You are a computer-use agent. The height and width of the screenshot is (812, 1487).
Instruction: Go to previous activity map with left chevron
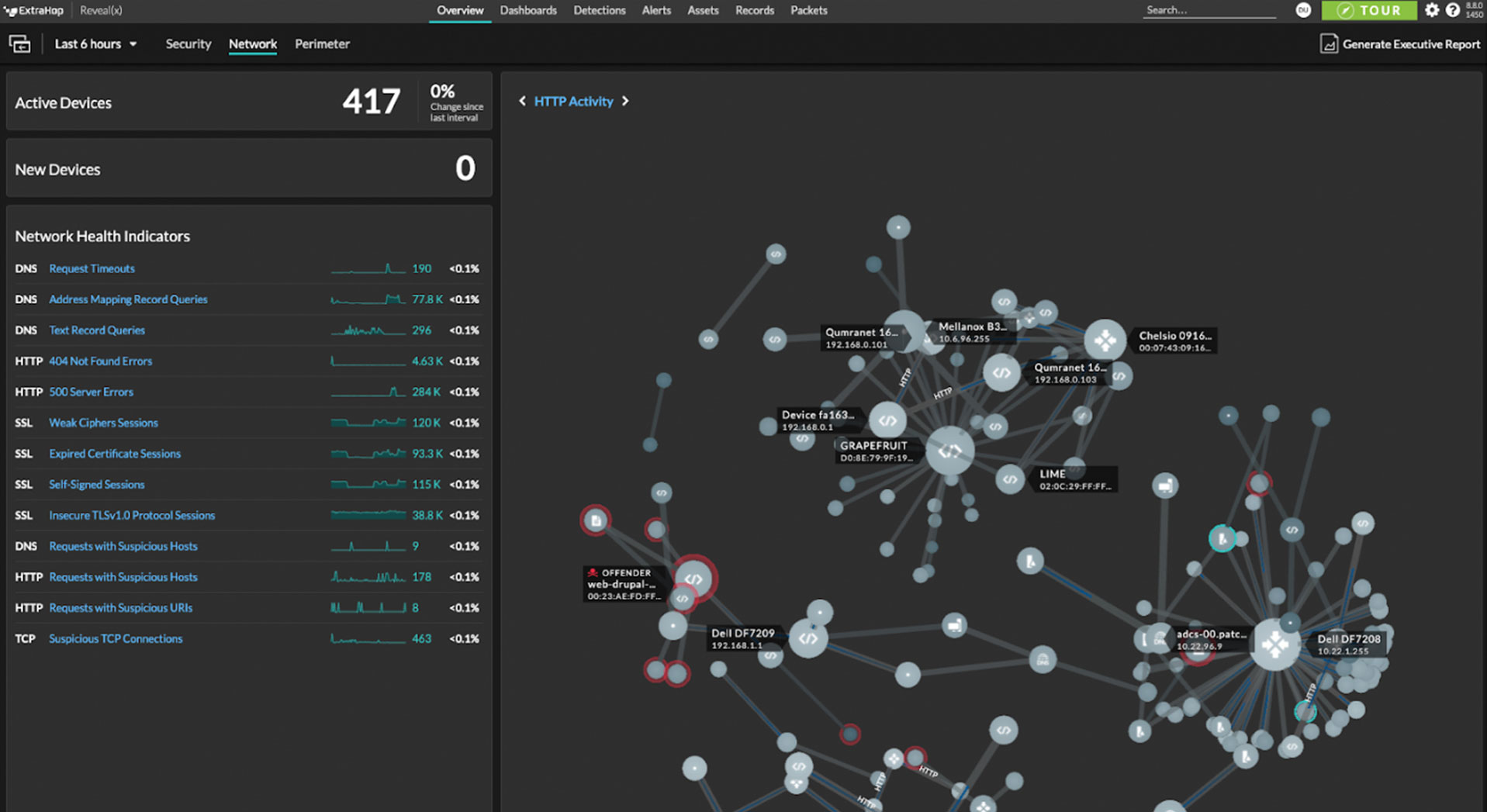(x=522, y=101)
